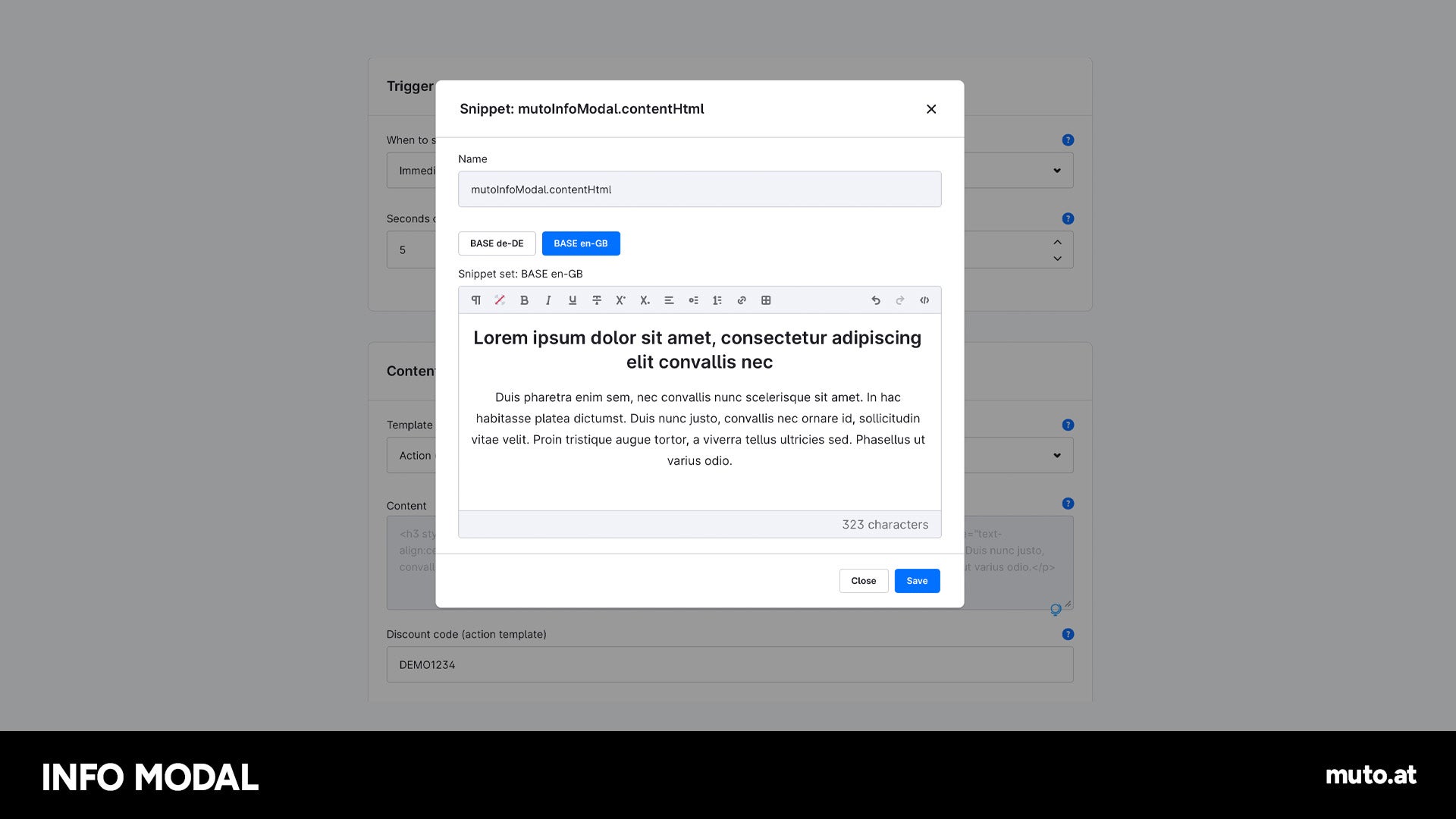Select the text color tool

point(500,300)
